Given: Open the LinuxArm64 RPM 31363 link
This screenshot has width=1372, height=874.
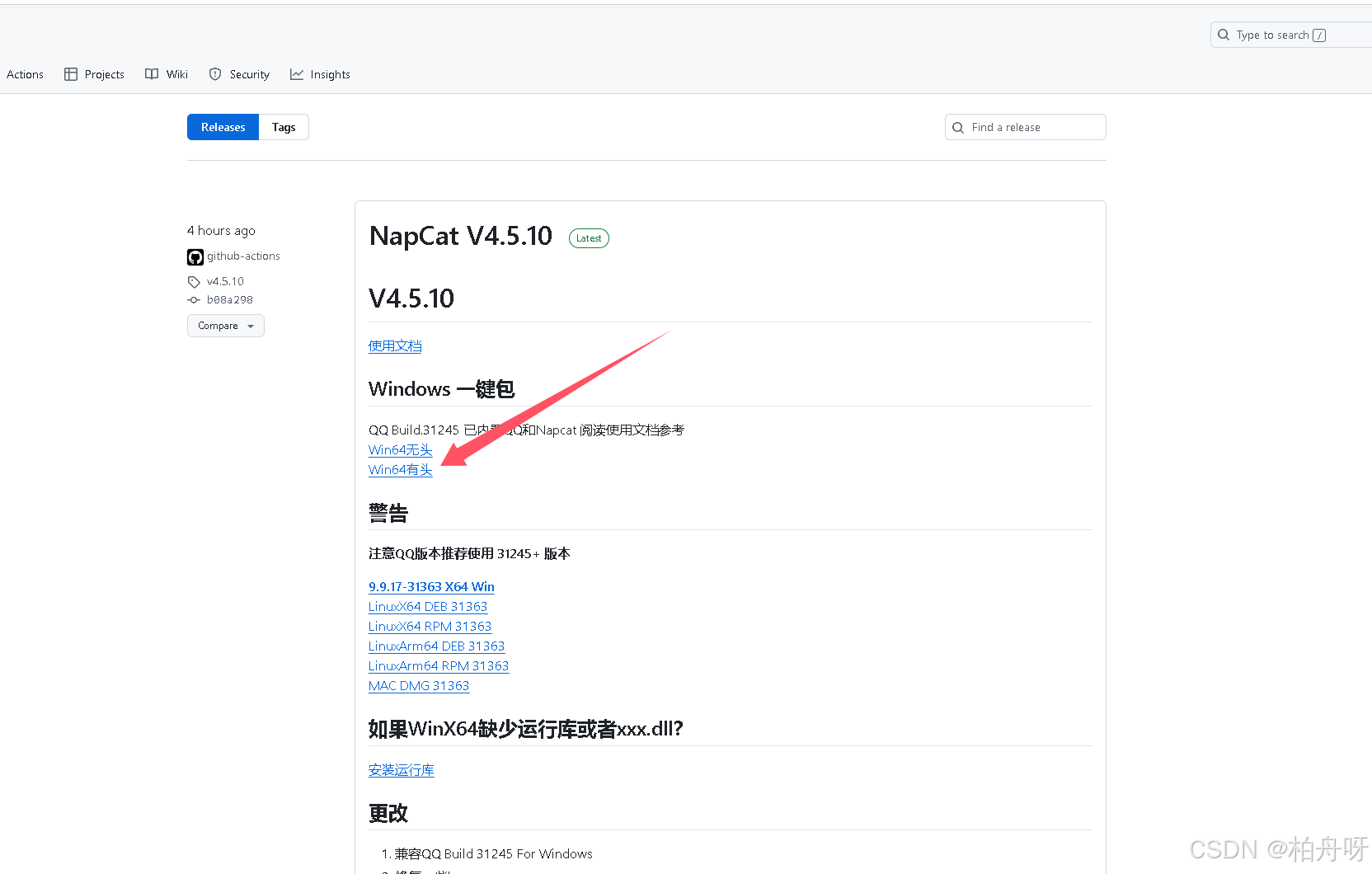Looking at the screenshot, I should (x=439, y=666).
